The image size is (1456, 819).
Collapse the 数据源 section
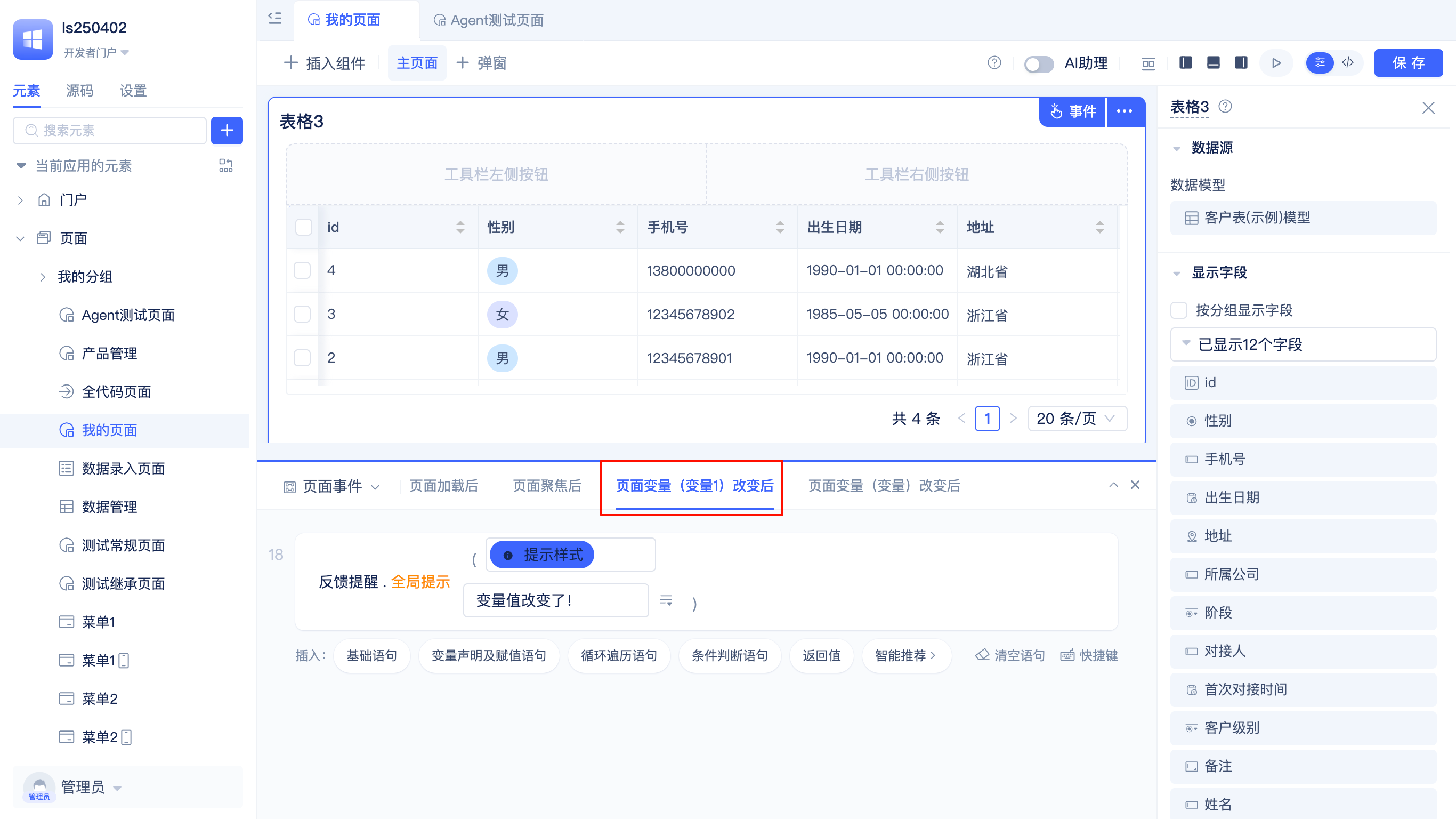pyautogui.click(x=1177, y=149)
